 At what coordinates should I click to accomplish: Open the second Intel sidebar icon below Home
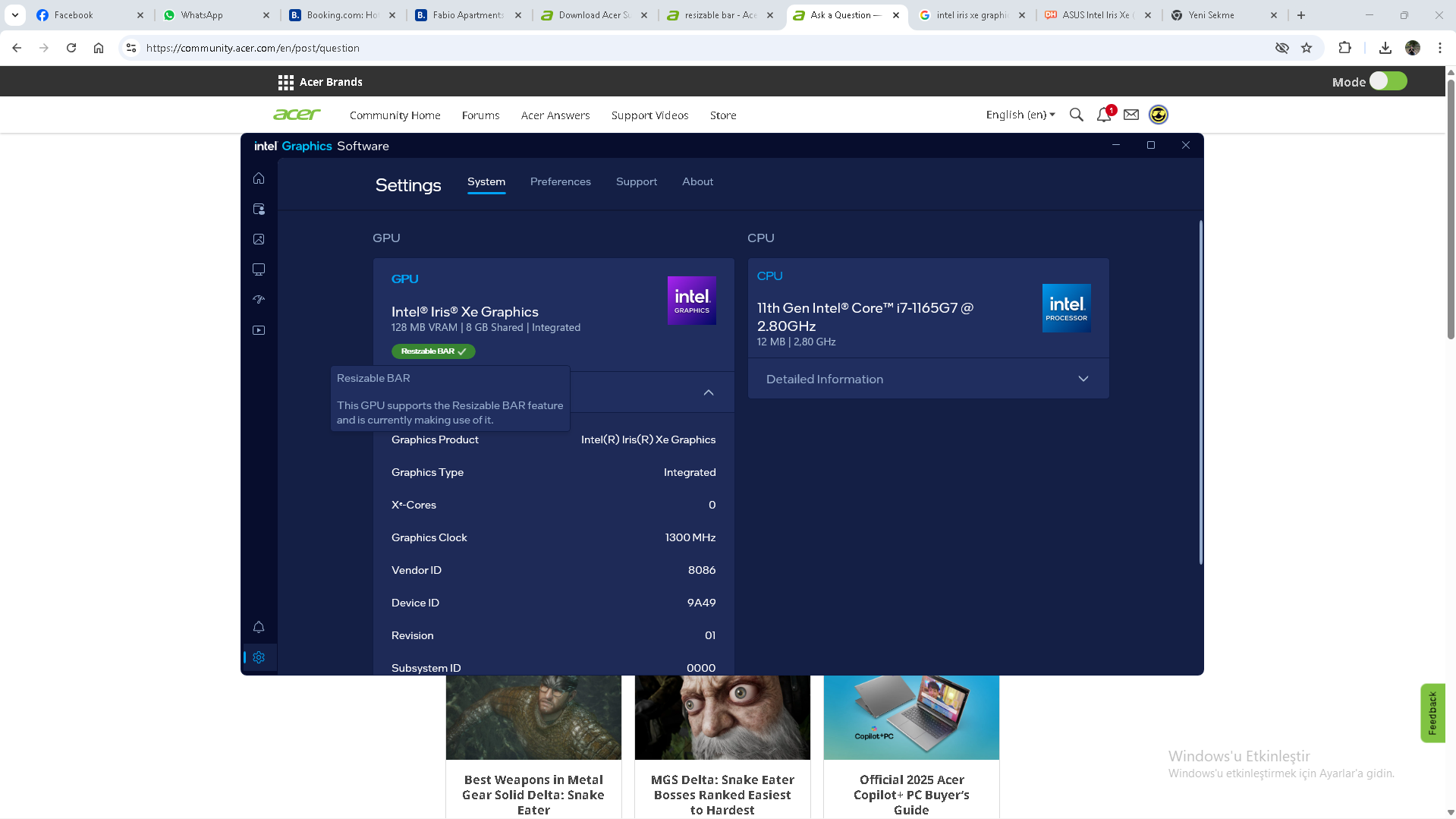(x=259, y=209)
